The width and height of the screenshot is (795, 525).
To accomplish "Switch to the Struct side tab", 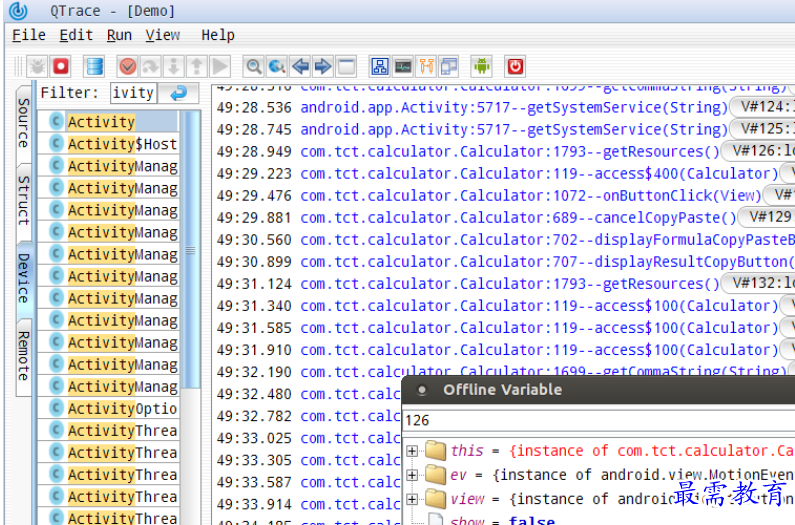I will pos(23,201).
